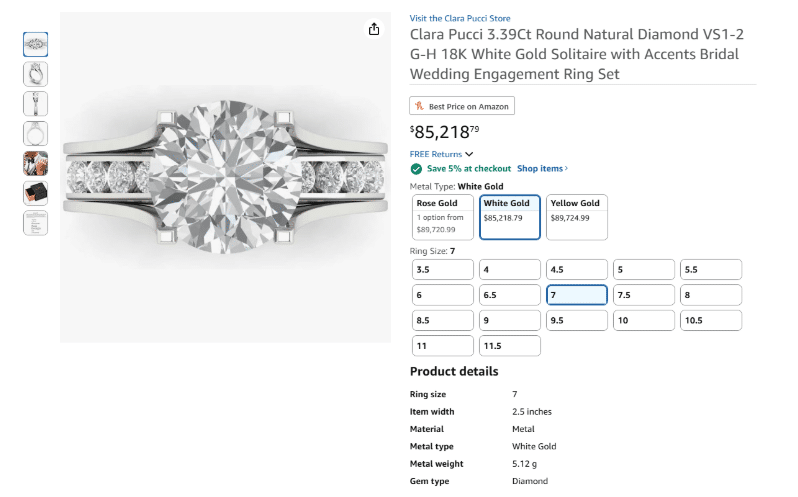
Task: Open the angled ring view thumbnail
Action: click(36, 74)
